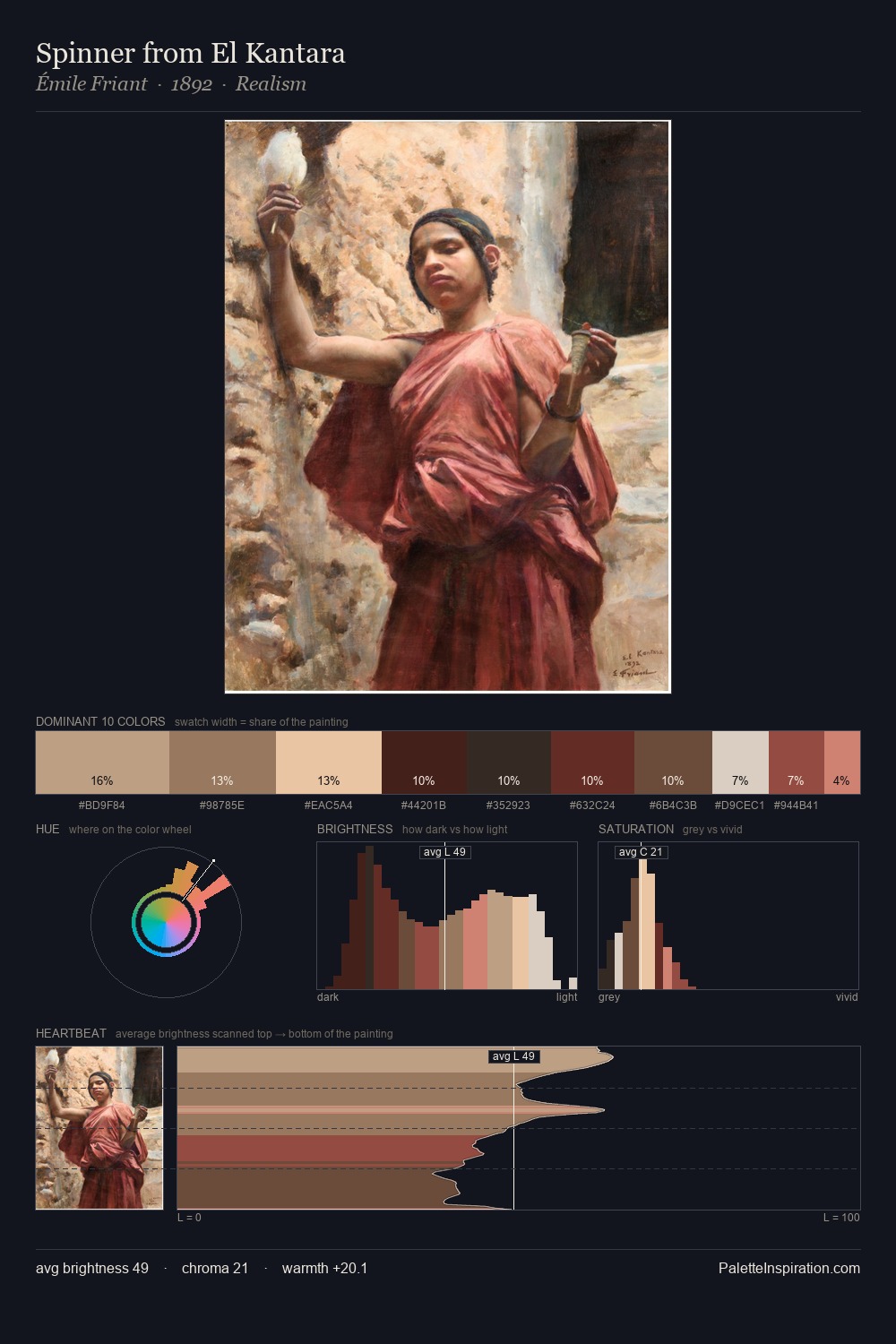Select the pale 7% swatch colored #D9CEC1

click(740, 762)
